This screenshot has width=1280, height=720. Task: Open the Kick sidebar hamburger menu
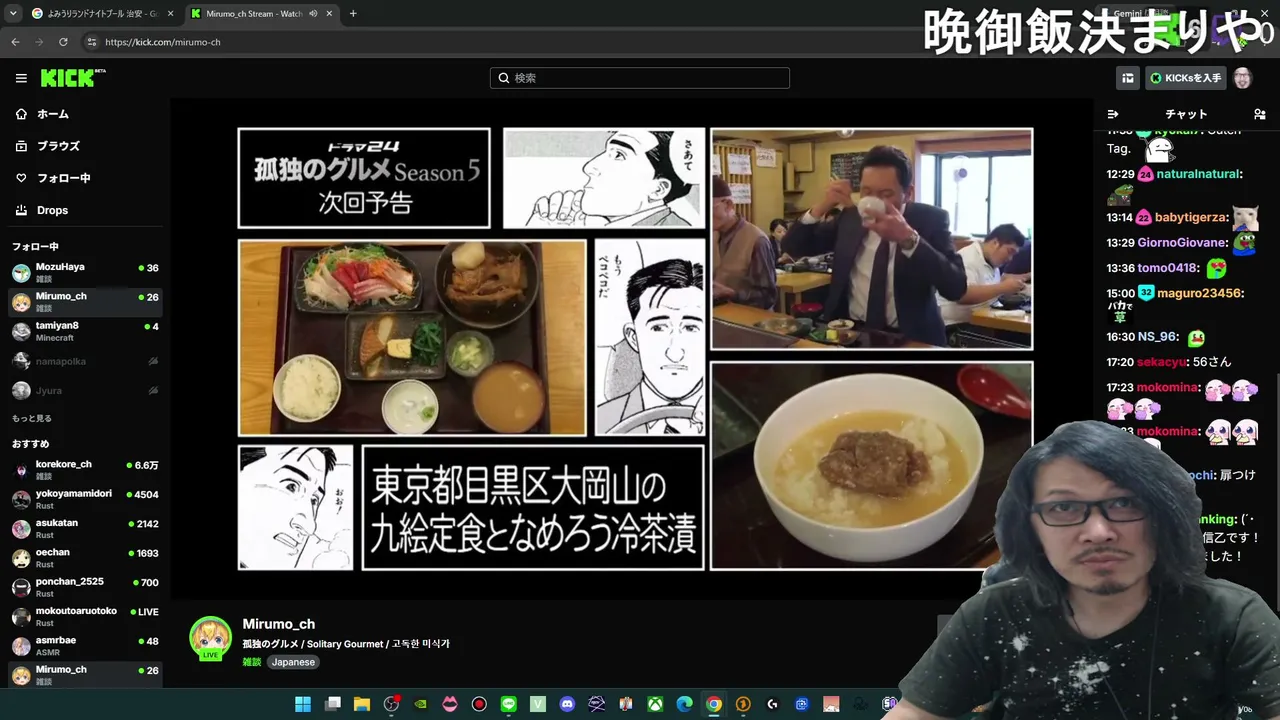pos(21,78)
